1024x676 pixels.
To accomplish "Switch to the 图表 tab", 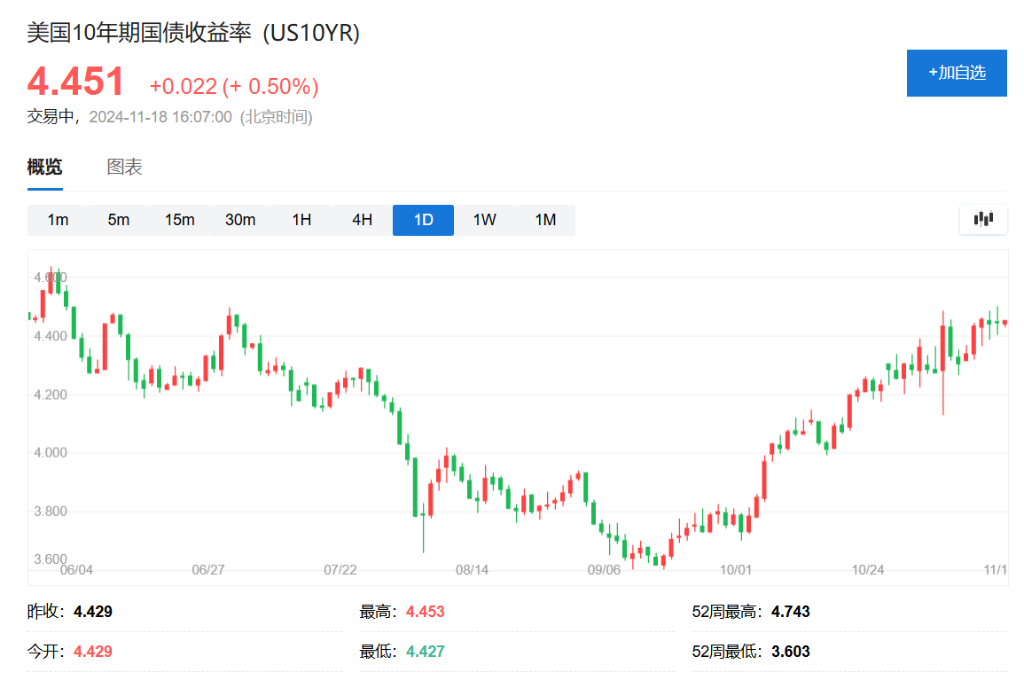I will (124, 167).
